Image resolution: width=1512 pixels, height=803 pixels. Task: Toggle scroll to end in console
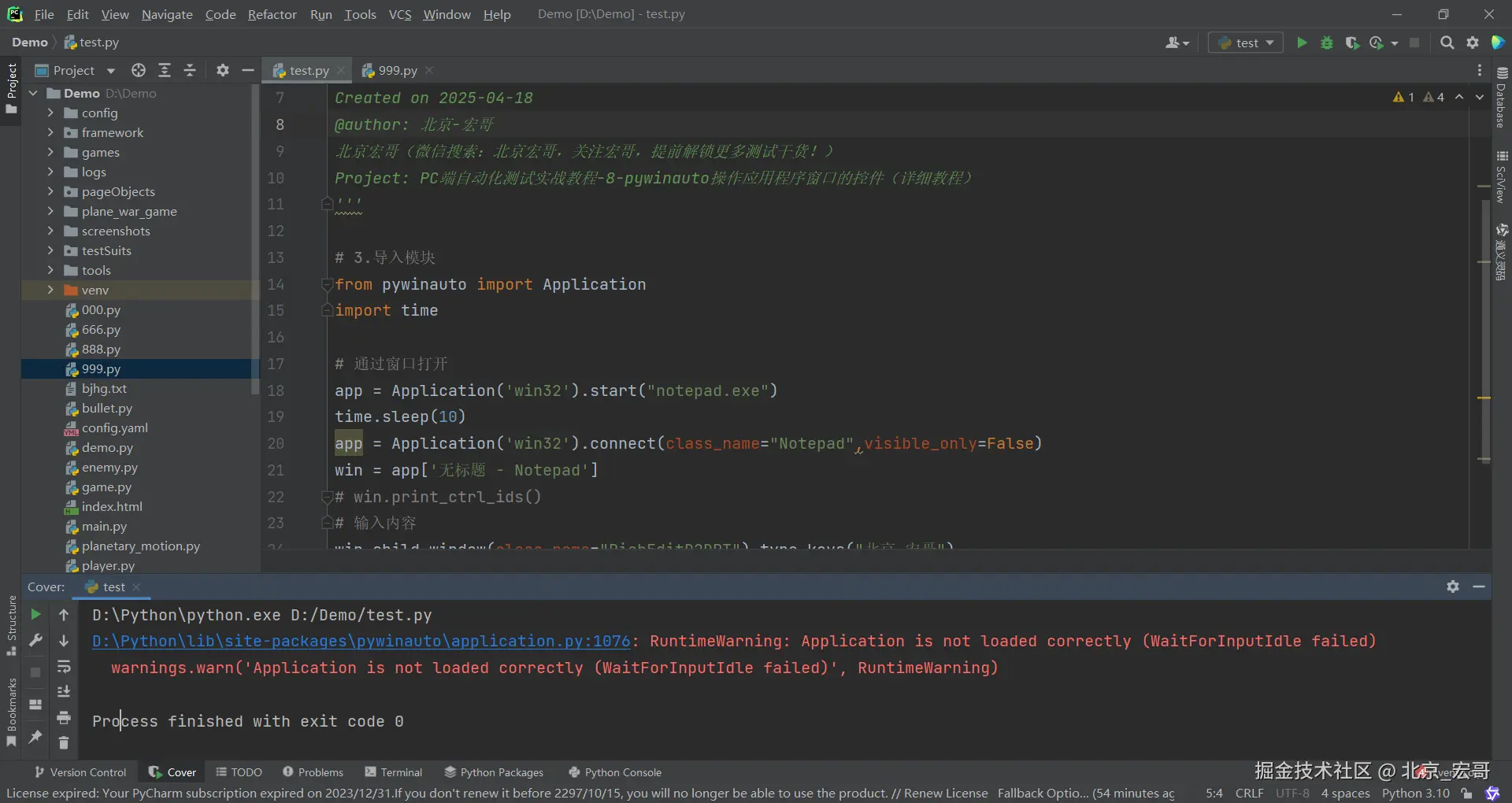(64, 691)
